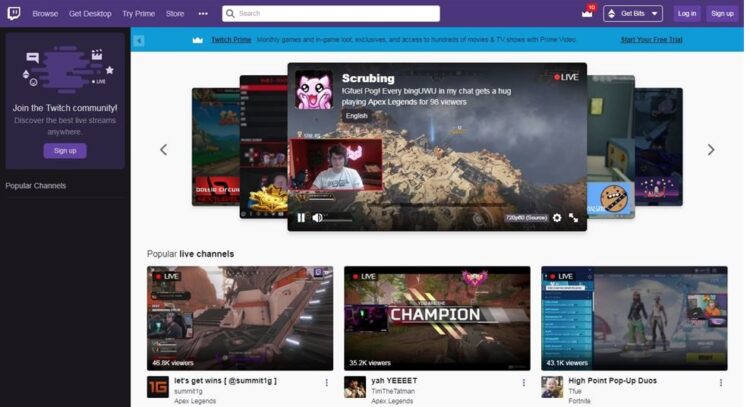
Task: Click the TimTheTatman channel avatar icon
Action: [x=355, y=387]
